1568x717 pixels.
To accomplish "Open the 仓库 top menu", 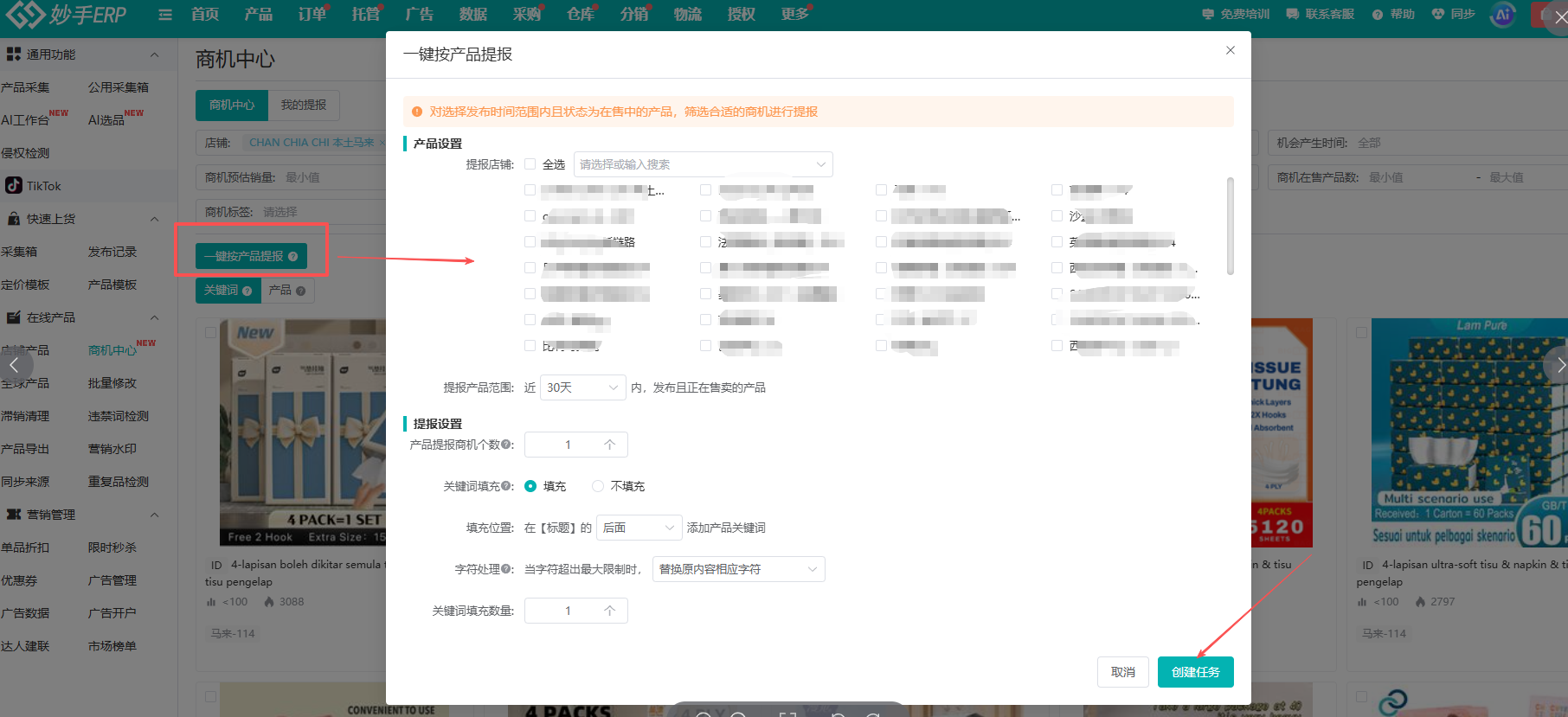I will 581,15.
